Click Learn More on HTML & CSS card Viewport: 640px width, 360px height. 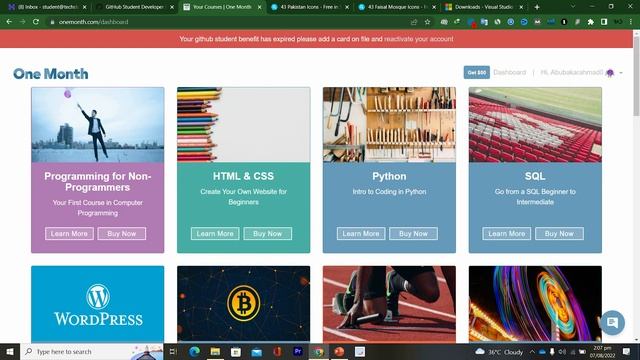tap(215, 233)
